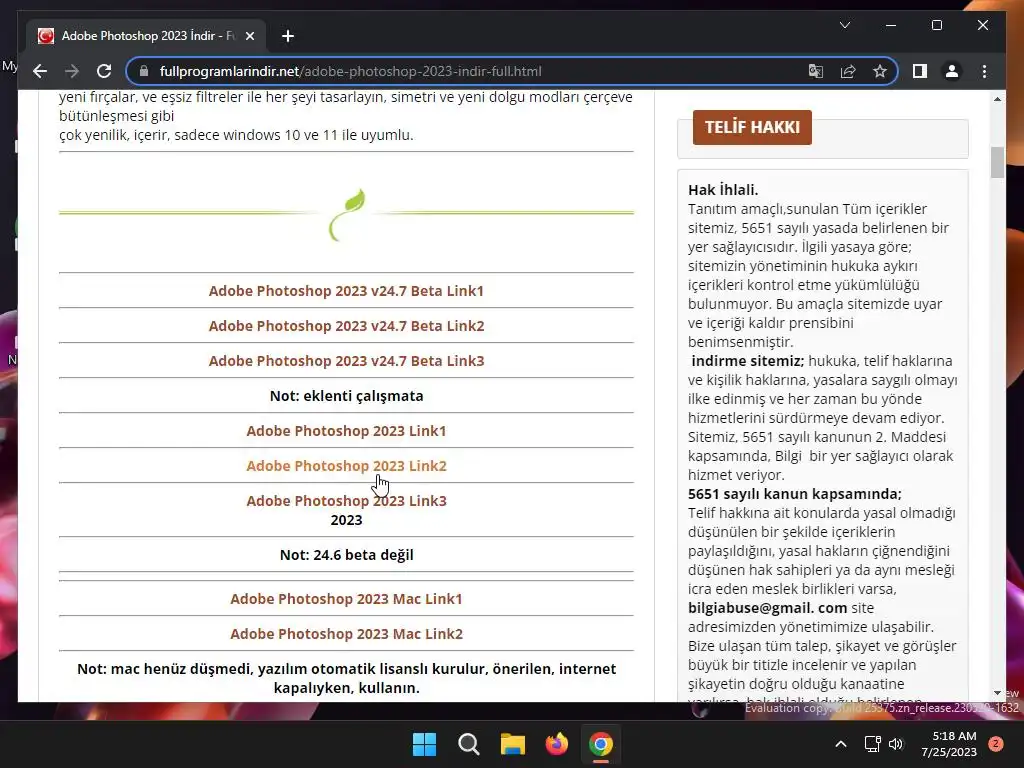Click the TELİF HAKKI heading button
1024x768 pixels.
(752, 127)
